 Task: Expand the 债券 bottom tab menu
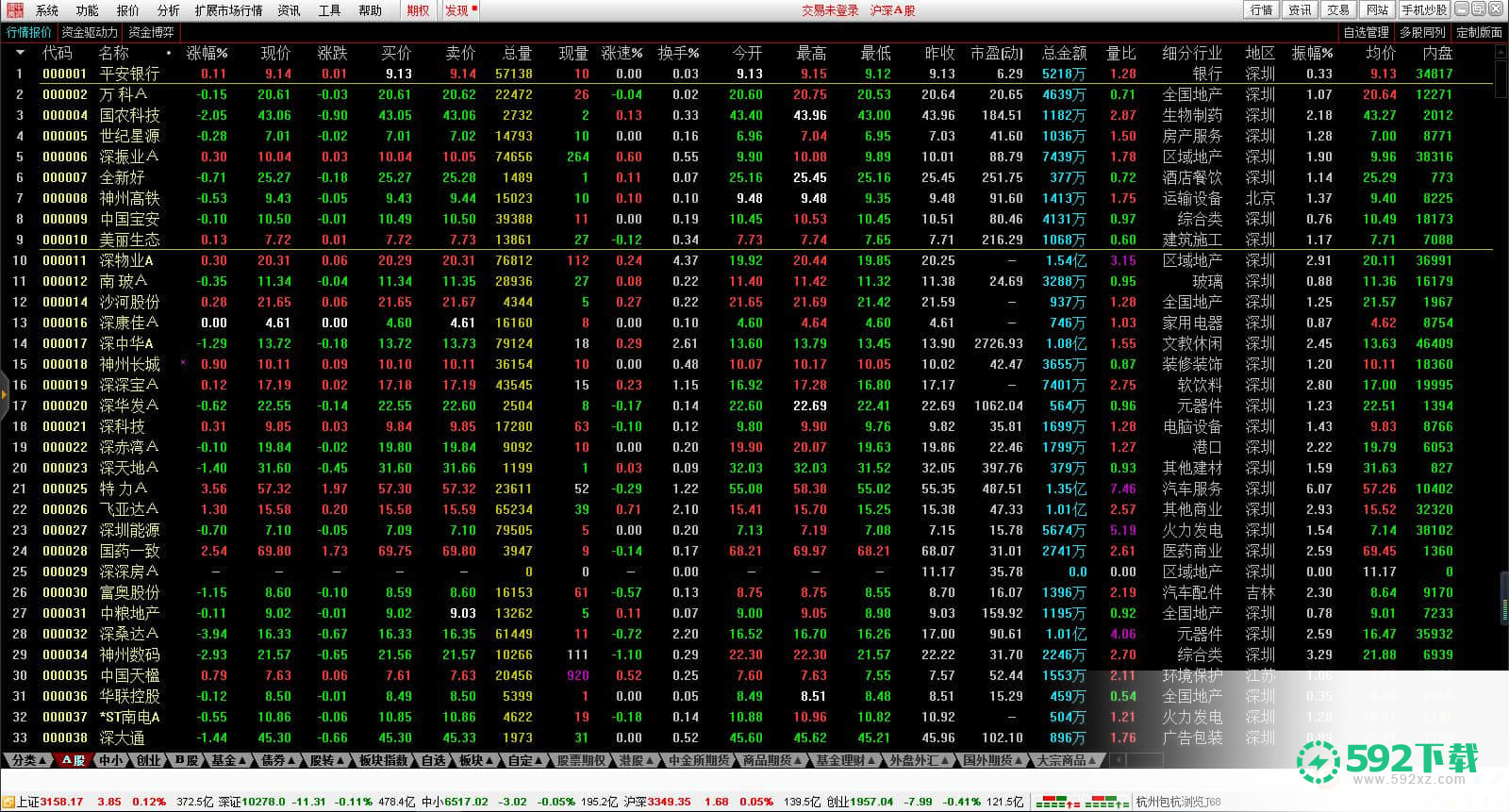[x=278, y=760]
